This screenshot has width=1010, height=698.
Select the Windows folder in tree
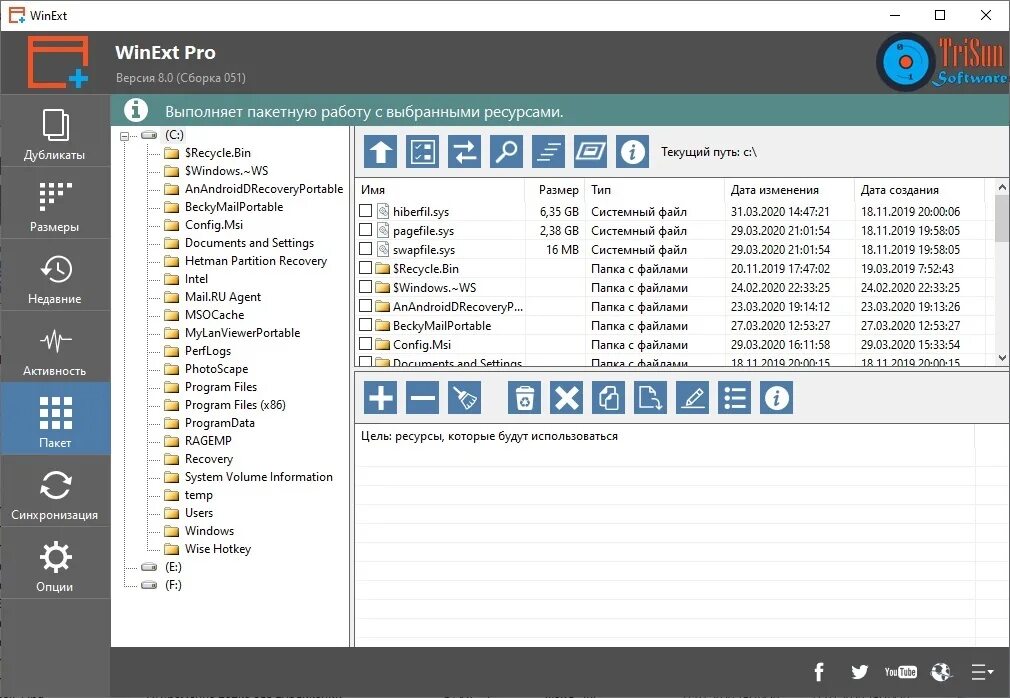pos(209,531)
